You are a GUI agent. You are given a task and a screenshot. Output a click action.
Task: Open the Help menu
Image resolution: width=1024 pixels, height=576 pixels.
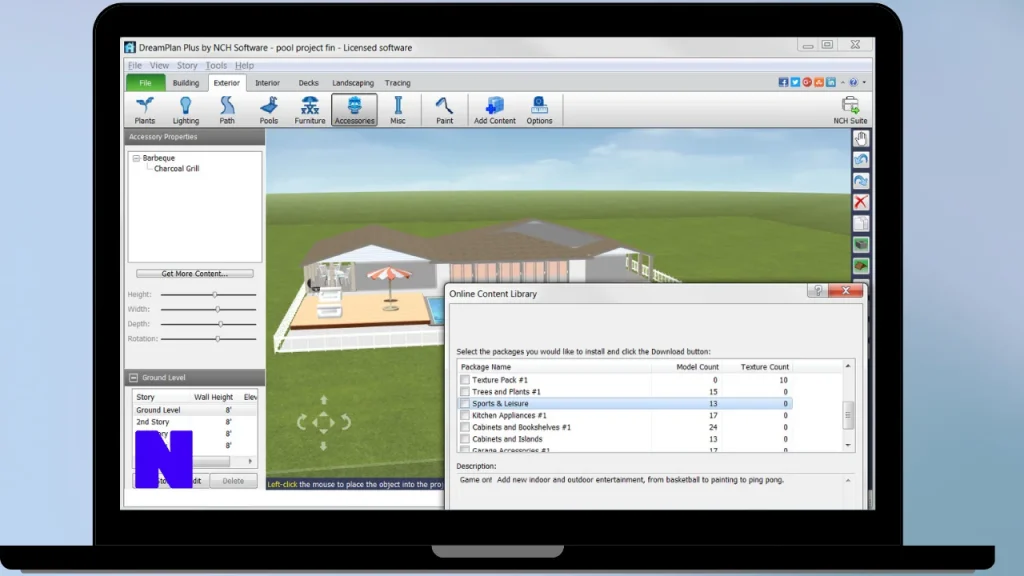(244, 65)
